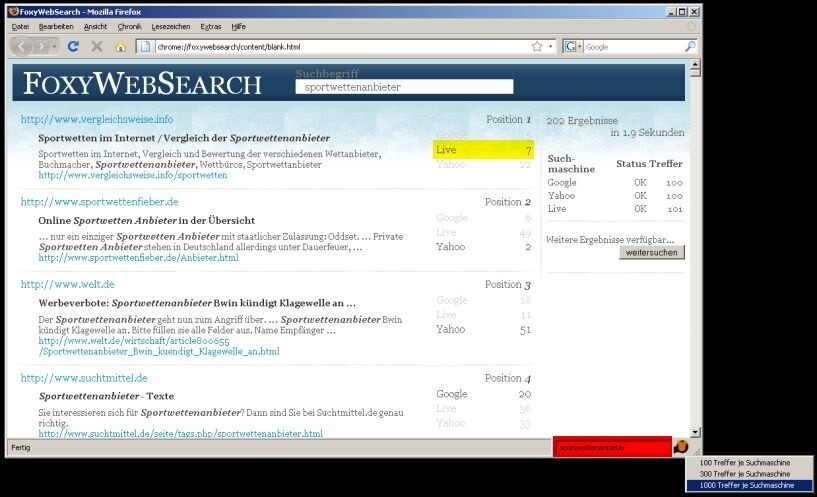Open the http://www.suchtmittel.de heading link

click(x=84, y=378)
